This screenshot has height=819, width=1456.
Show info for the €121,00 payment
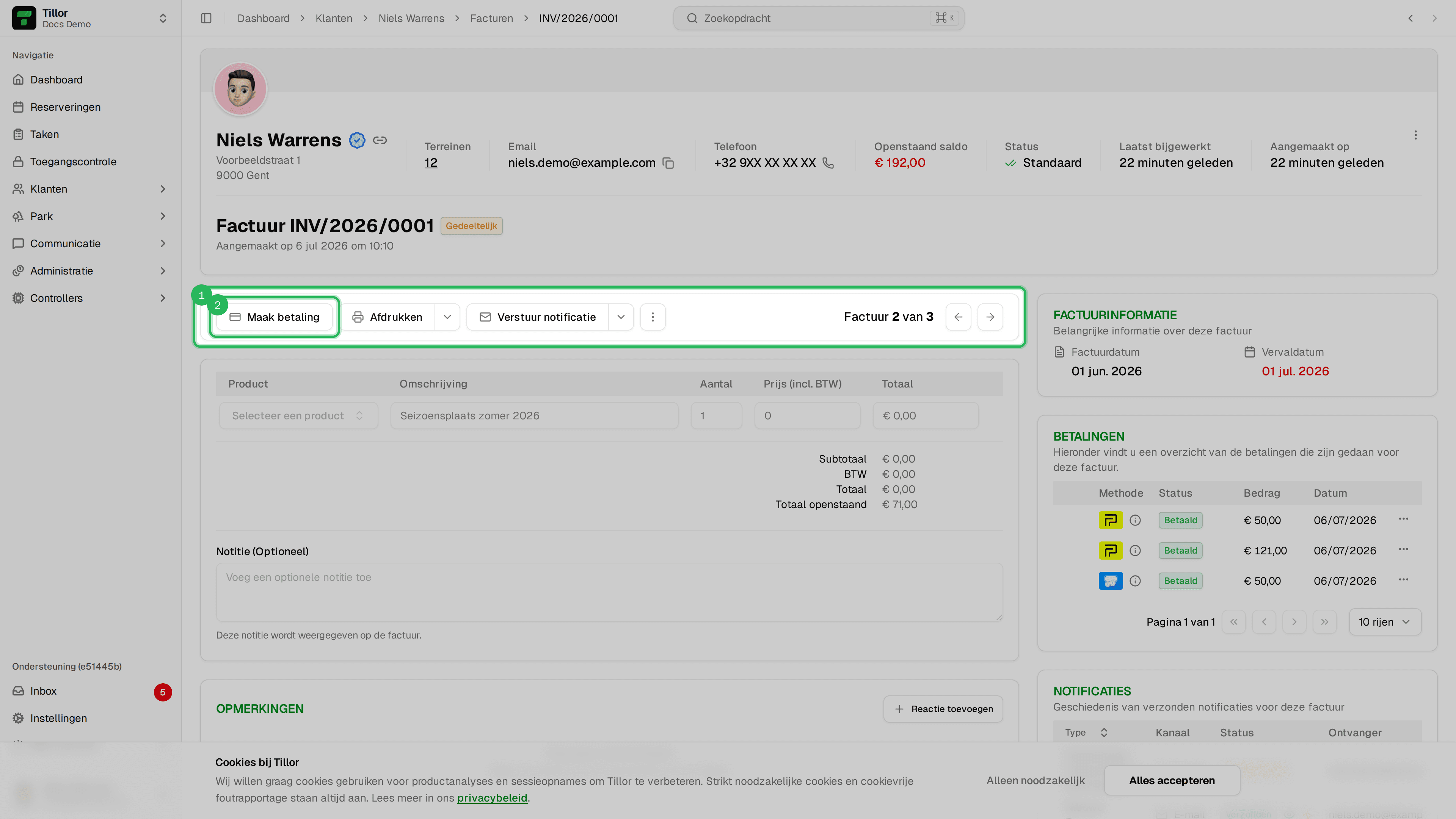point(1135,551)
